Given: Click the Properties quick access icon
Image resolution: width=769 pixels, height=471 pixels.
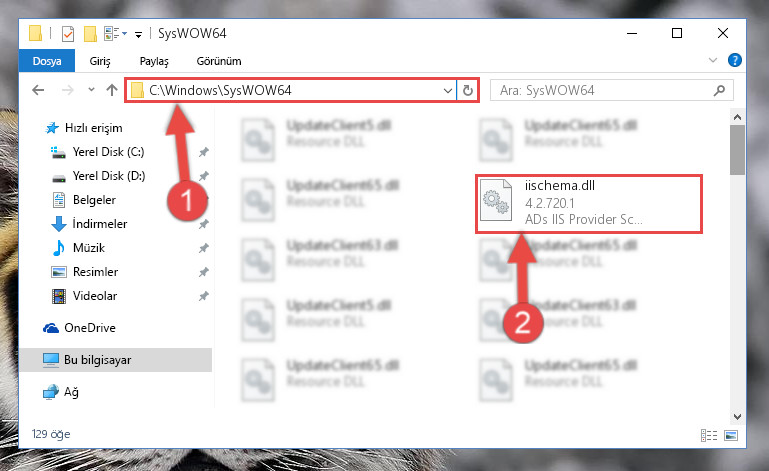Looking at the screenshot, I should click(x=68, y=33).
